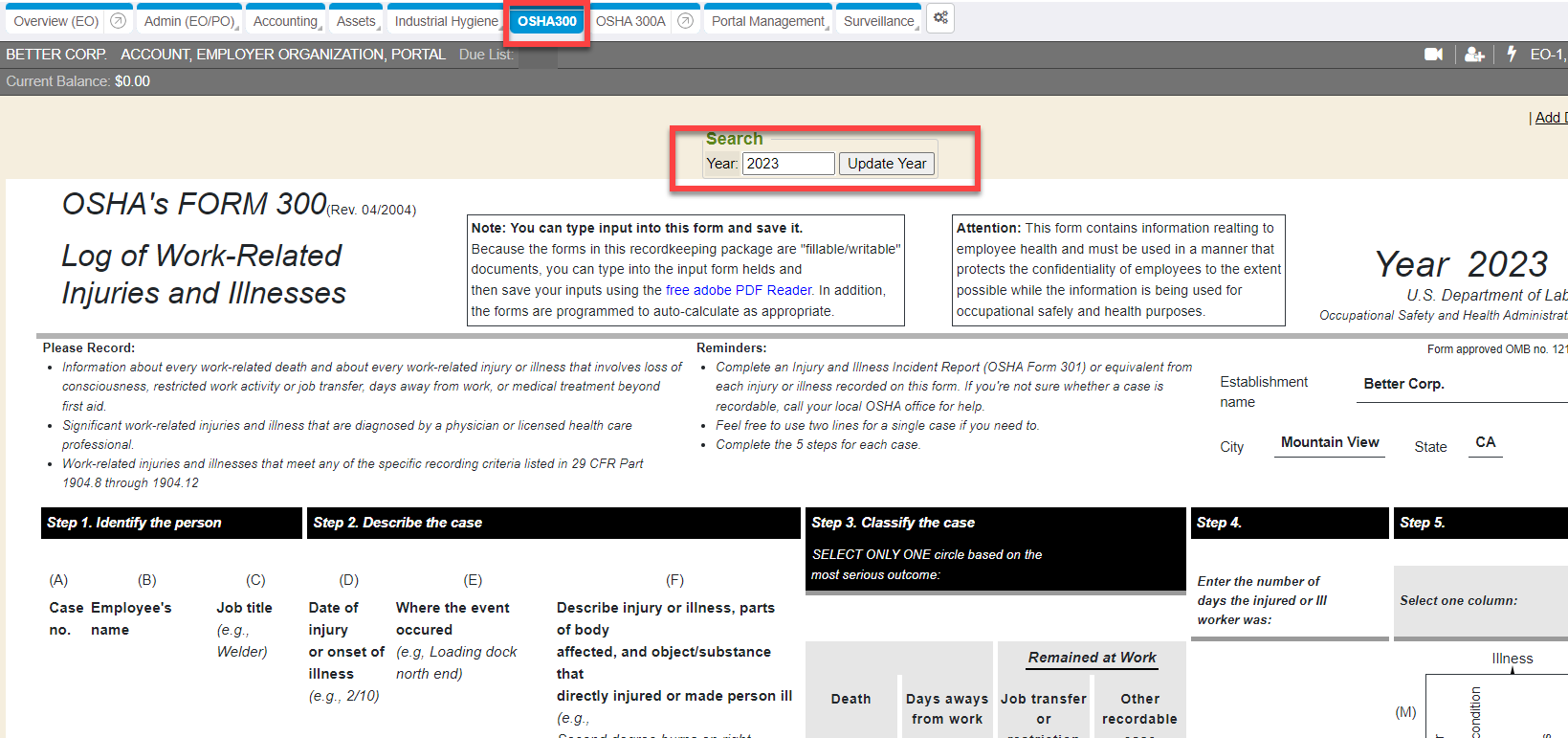Open the Industrial Hygiene dropdown tab

pos(446,21)
